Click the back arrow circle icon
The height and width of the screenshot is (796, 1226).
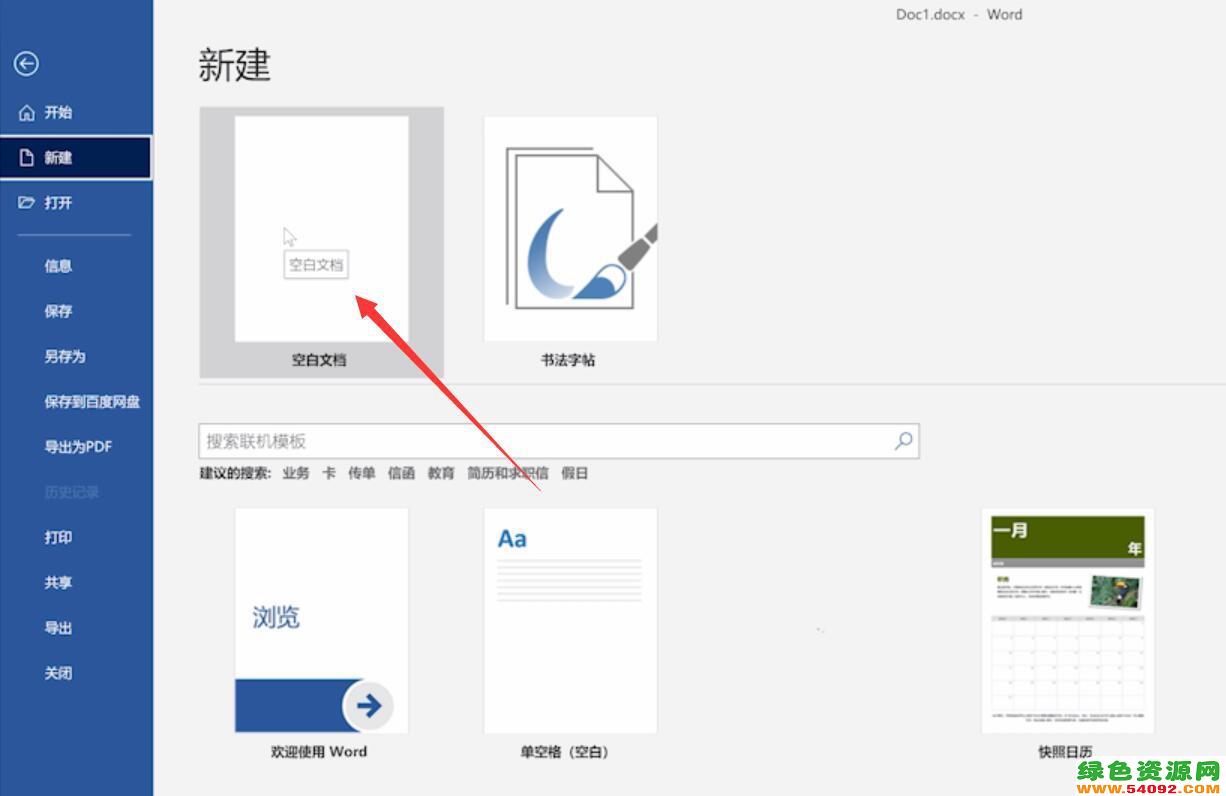26,64
